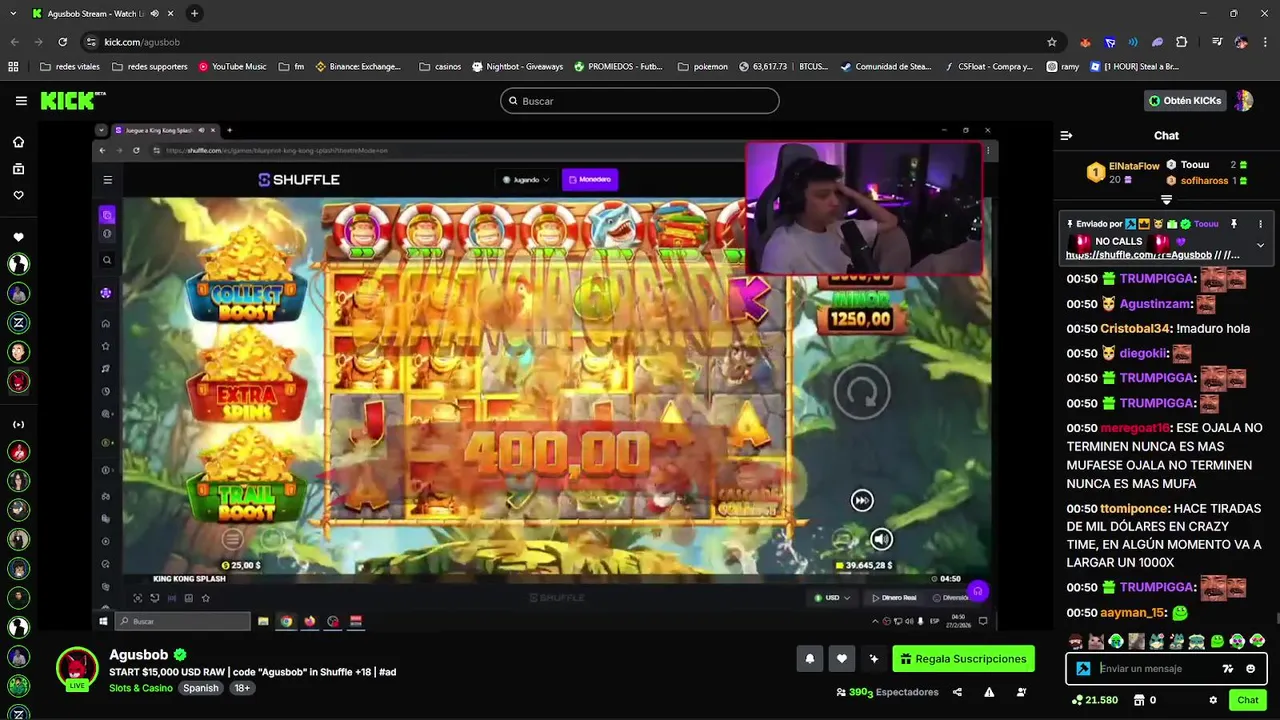Reload the page
Viewport: 1280px width, 720px height.
(62, 42)
